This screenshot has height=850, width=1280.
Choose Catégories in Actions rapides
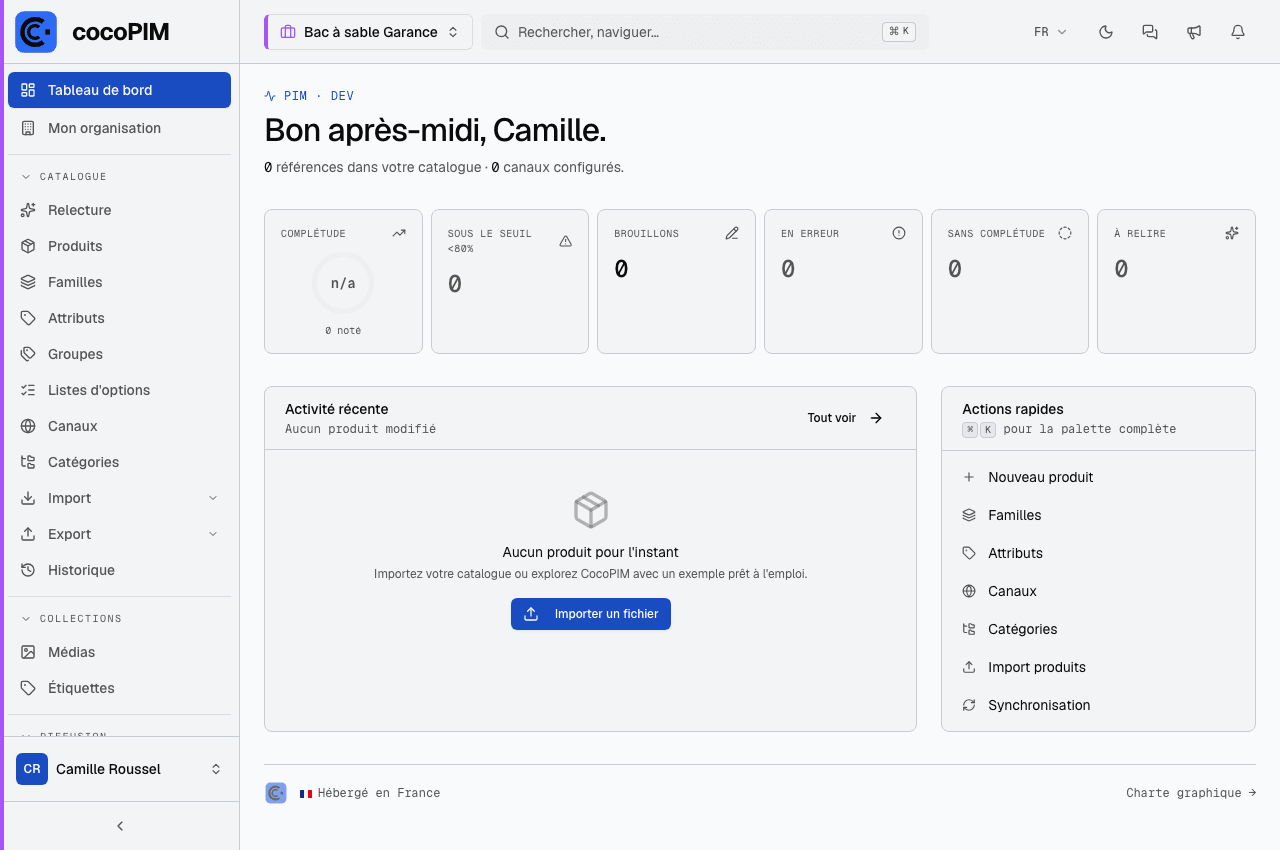coord(1098,629)
